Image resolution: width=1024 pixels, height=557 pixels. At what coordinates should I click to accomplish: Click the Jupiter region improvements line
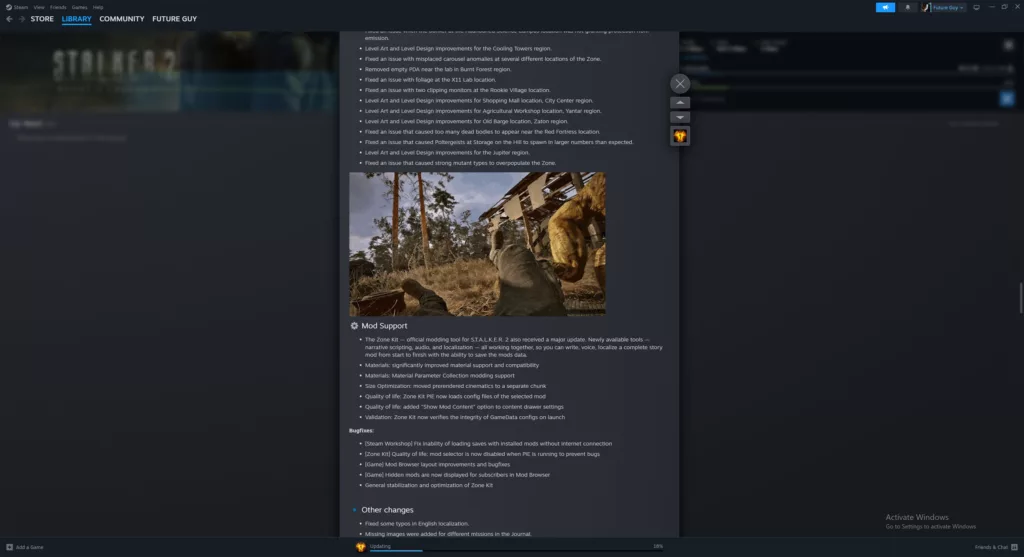[x=447, y=153]
